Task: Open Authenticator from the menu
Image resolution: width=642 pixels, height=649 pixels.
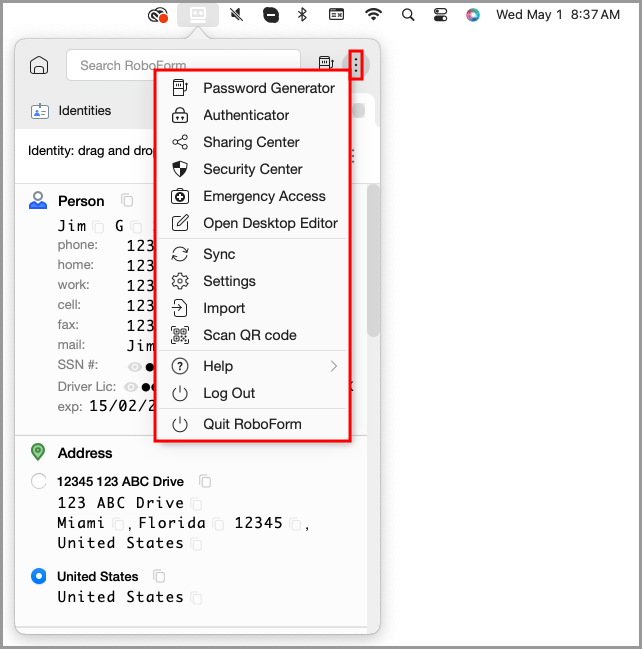Action: 252,115
